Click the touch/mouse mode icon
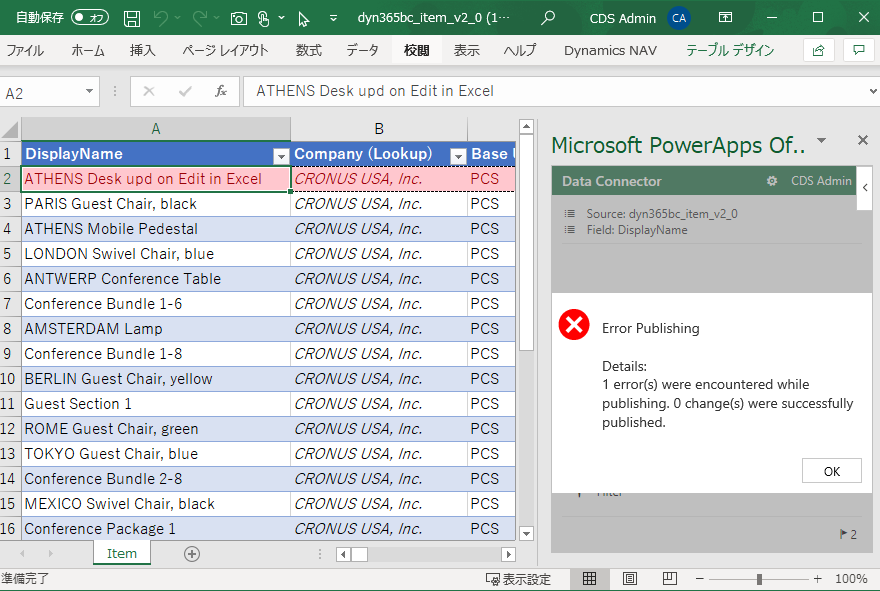The height and width of the screenshot is (591, 880). (264, 18)
